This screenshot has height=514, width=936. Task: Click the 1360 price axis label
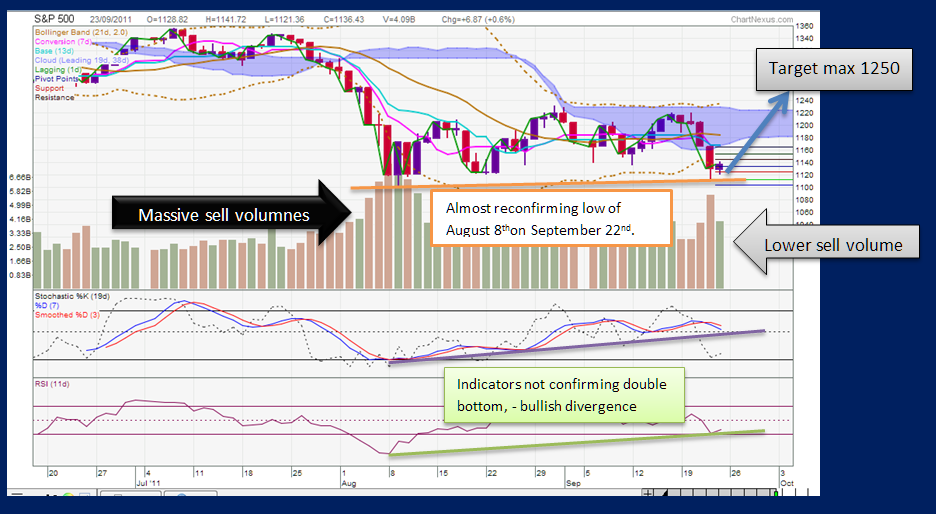804,26
